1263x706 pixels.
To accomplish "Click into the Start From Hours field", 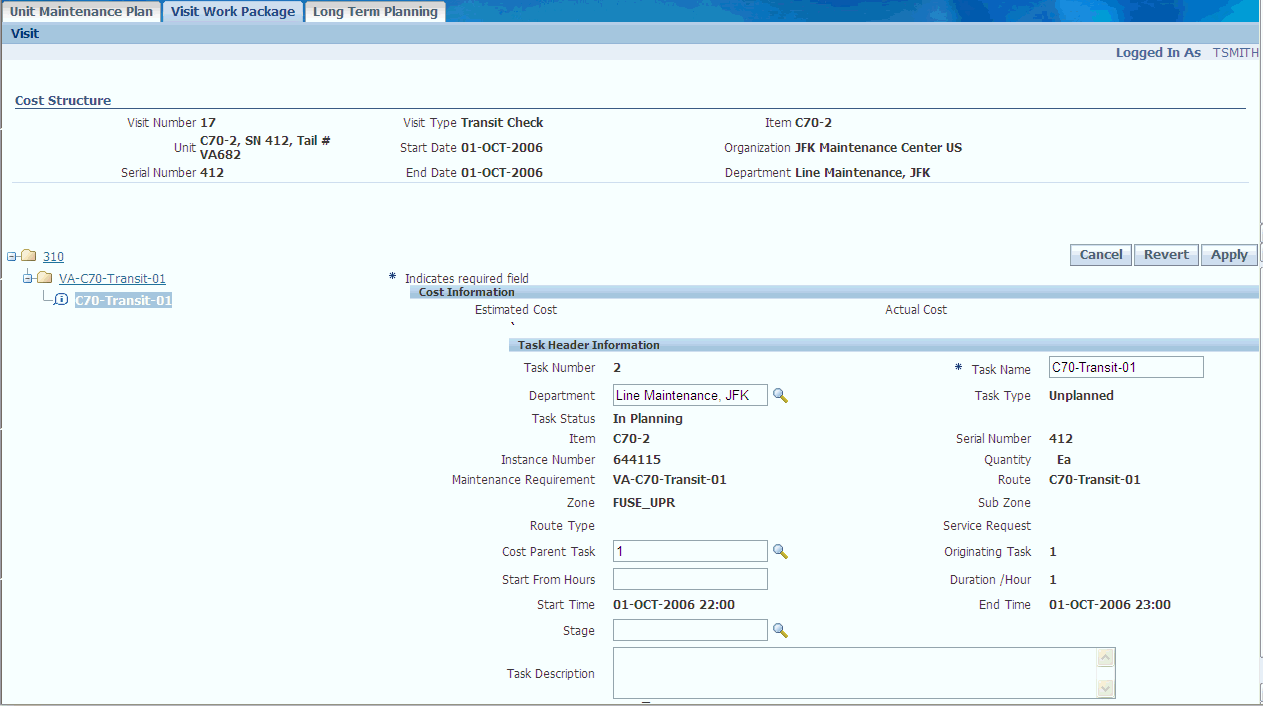I will [x=690, y=579].
